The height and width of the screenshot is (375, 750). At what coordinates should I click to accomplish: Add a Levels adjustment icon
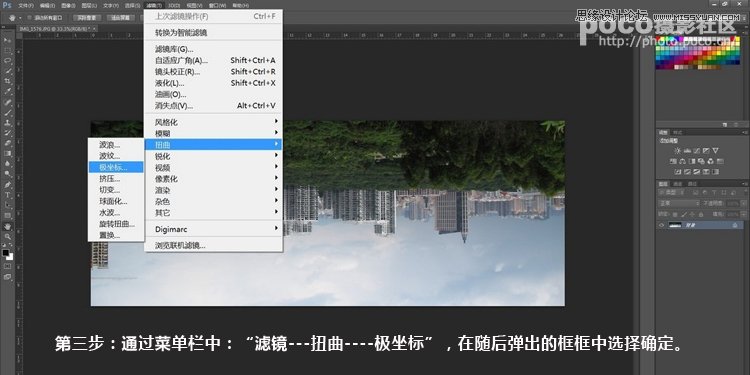point(687,151)
